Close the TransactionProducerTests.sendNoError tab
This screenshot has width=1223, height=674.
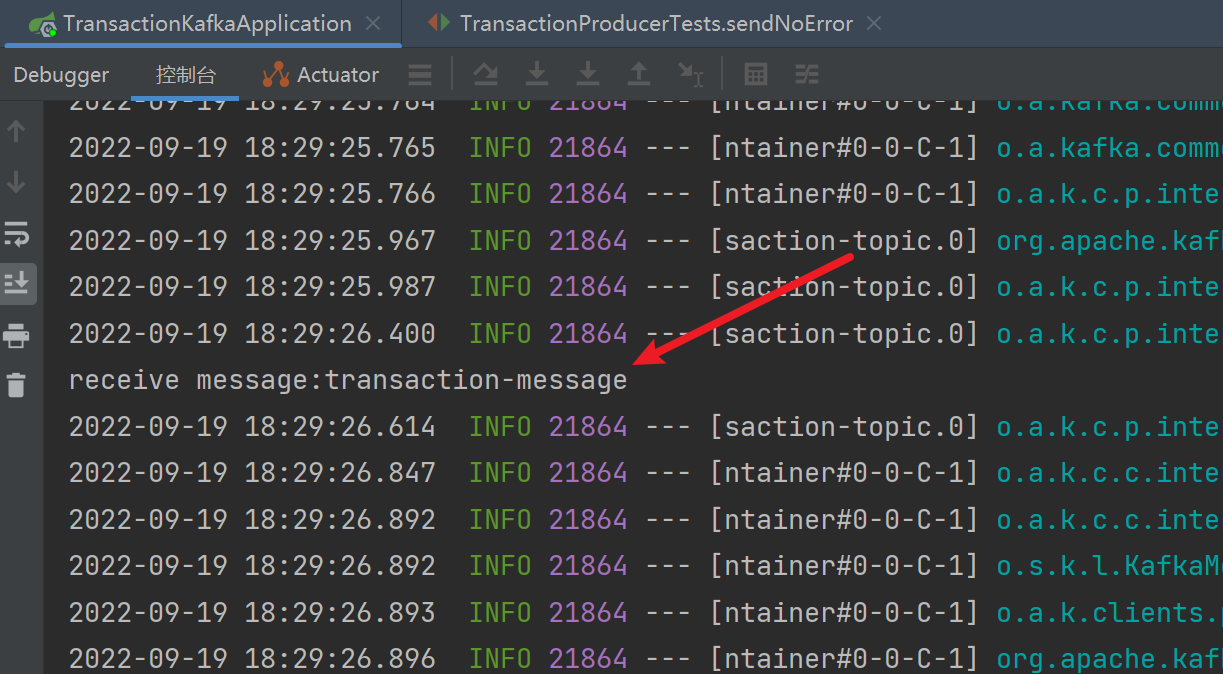tap(874, 23)
